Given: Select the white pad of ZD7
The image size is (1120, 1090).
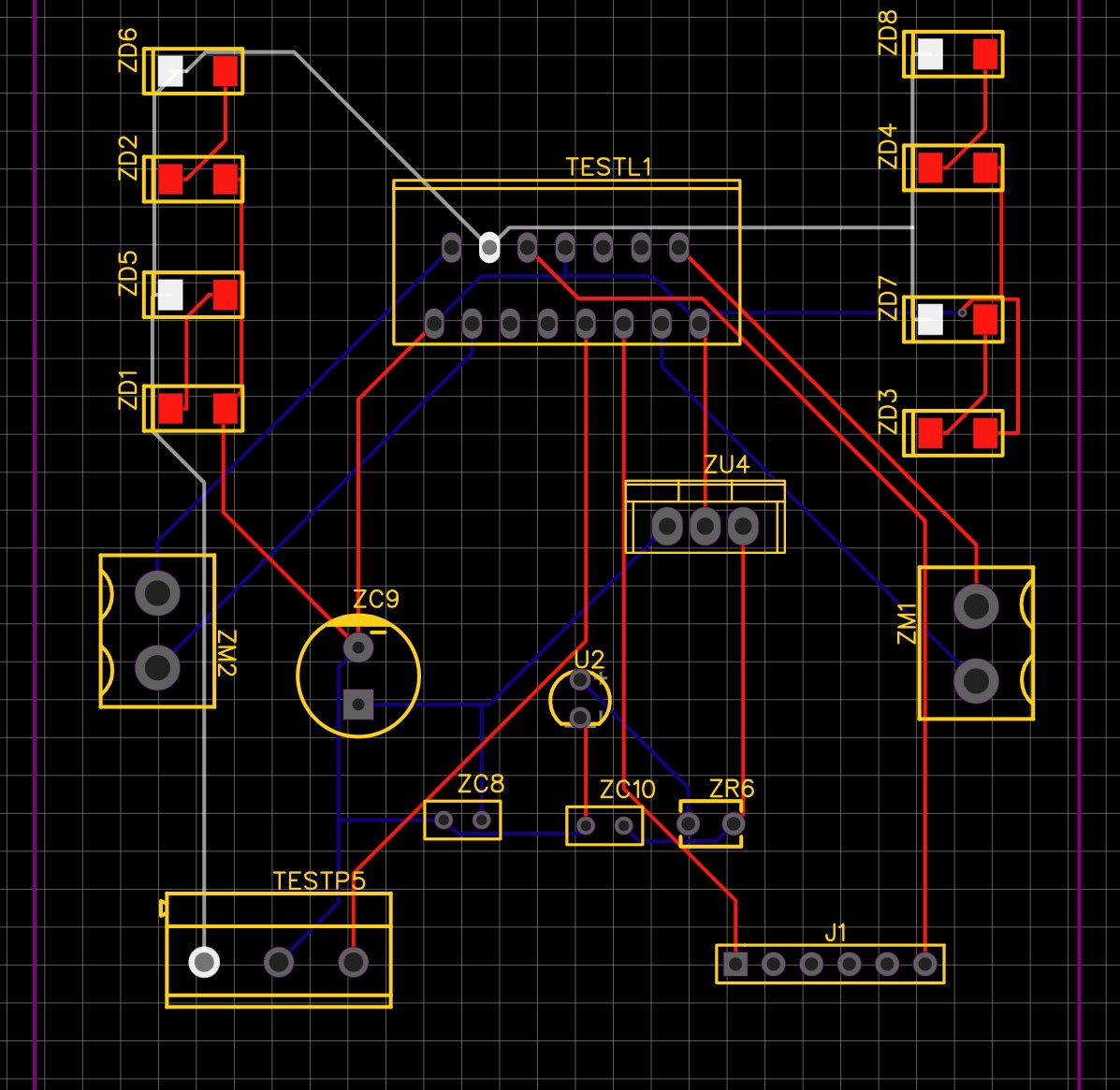Looking at the screenshot, I should [x=930, y=319].
